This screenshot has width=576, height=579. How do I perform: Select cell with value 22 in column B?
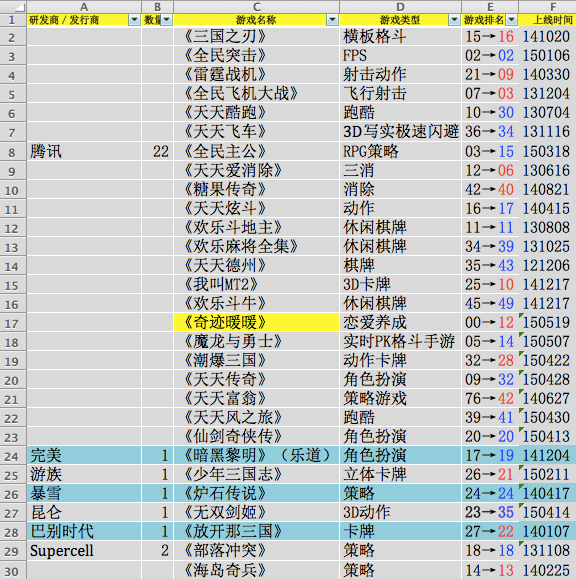click(x=158, y=151)
